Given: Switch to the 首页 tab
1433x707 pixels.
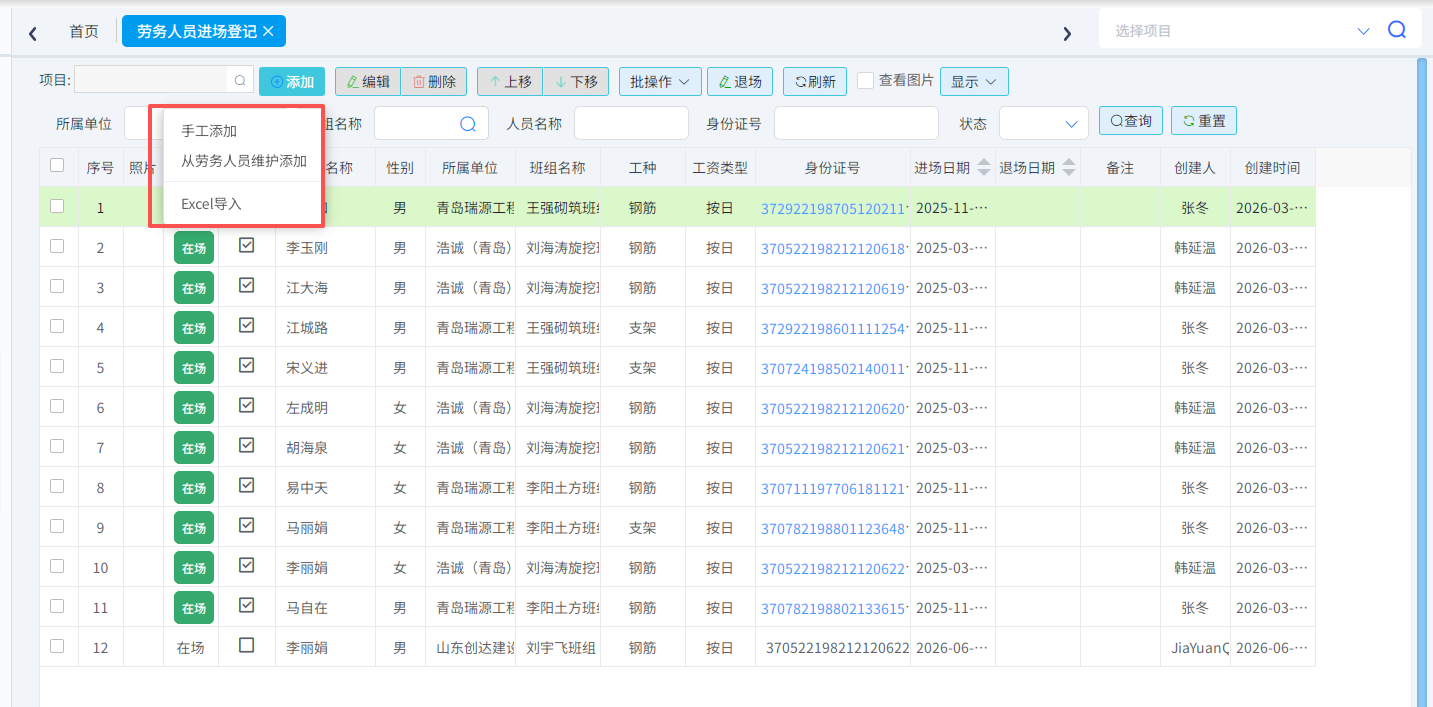Looking at the screenshot, I should point(84,32).
